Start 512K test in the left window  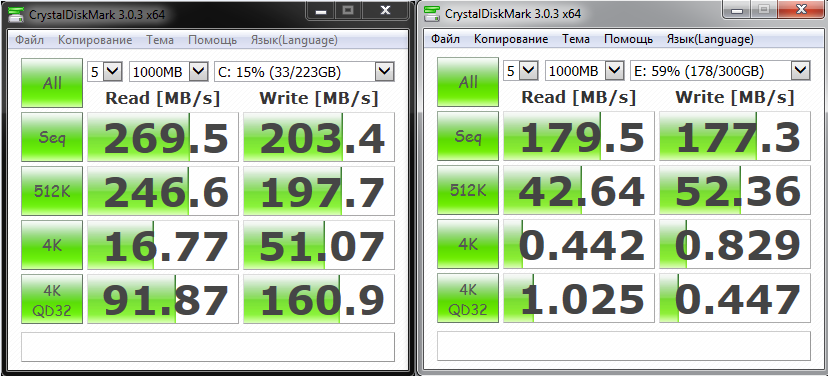(52, 191)
